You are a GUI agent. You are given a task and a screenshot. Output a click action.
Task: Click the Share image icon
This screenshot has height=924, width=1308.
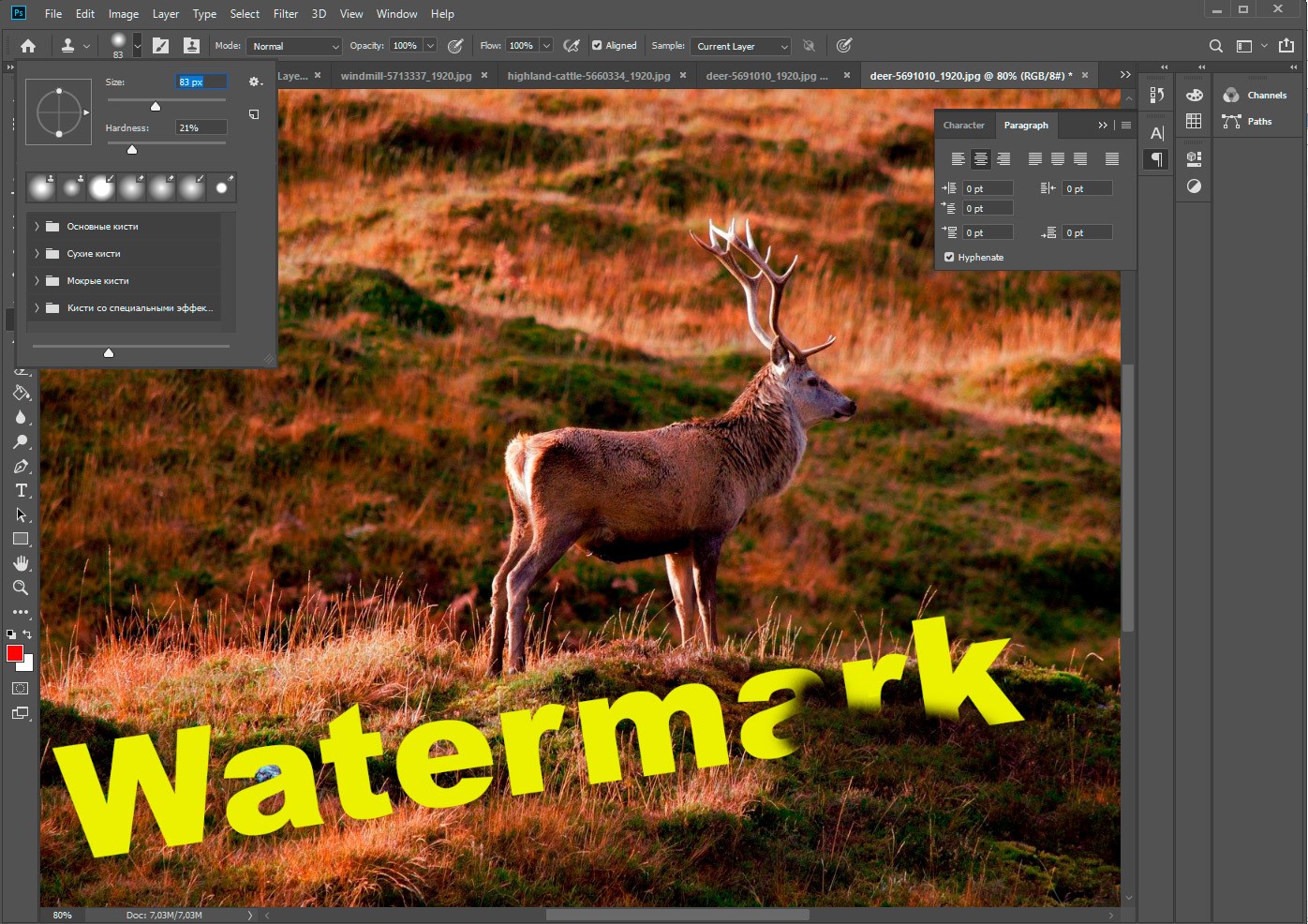click(x=1286, y=45)
